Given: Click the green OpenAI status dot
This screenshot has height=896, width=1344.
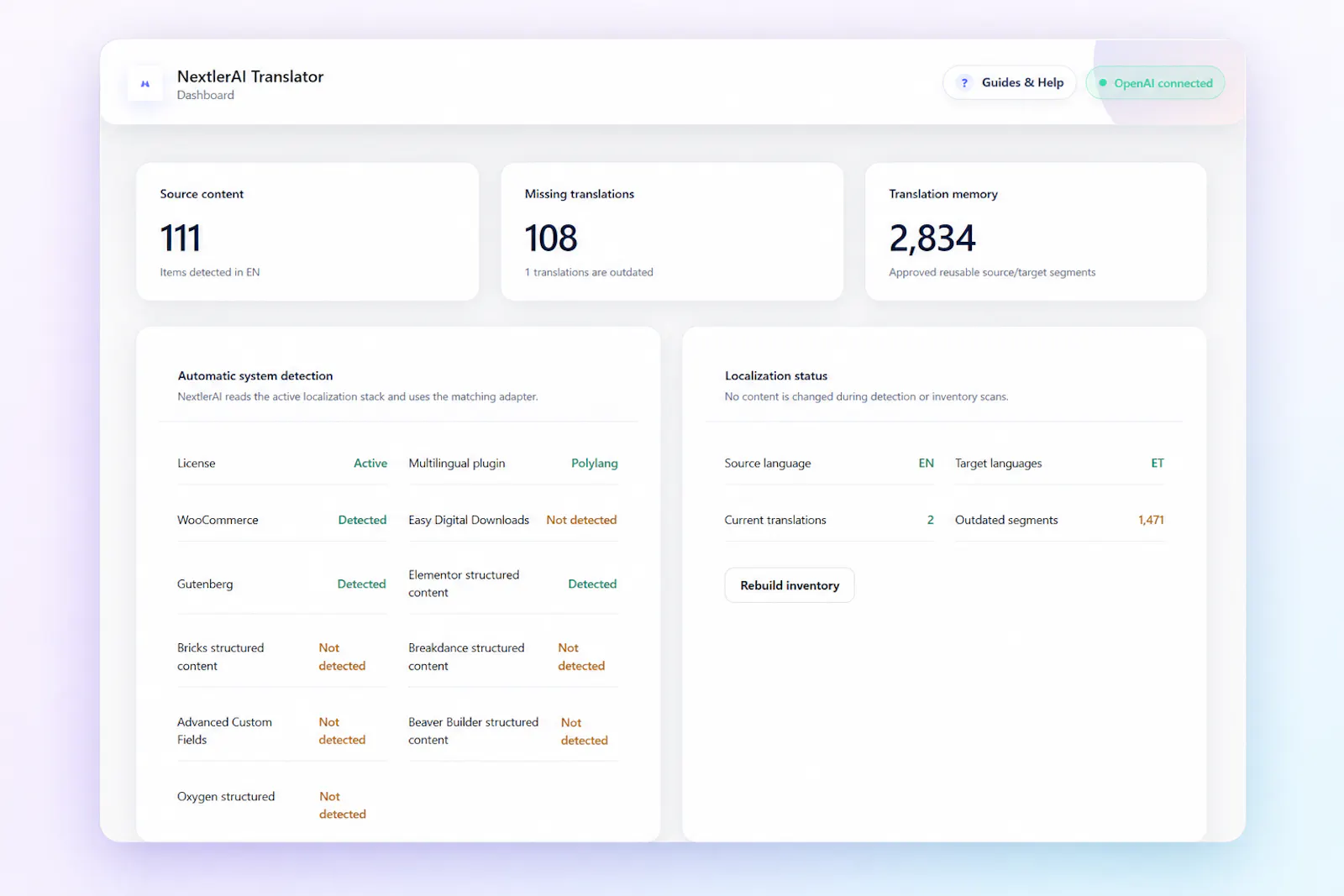Looking at the screenshot, I should (x=1103, y=82).
